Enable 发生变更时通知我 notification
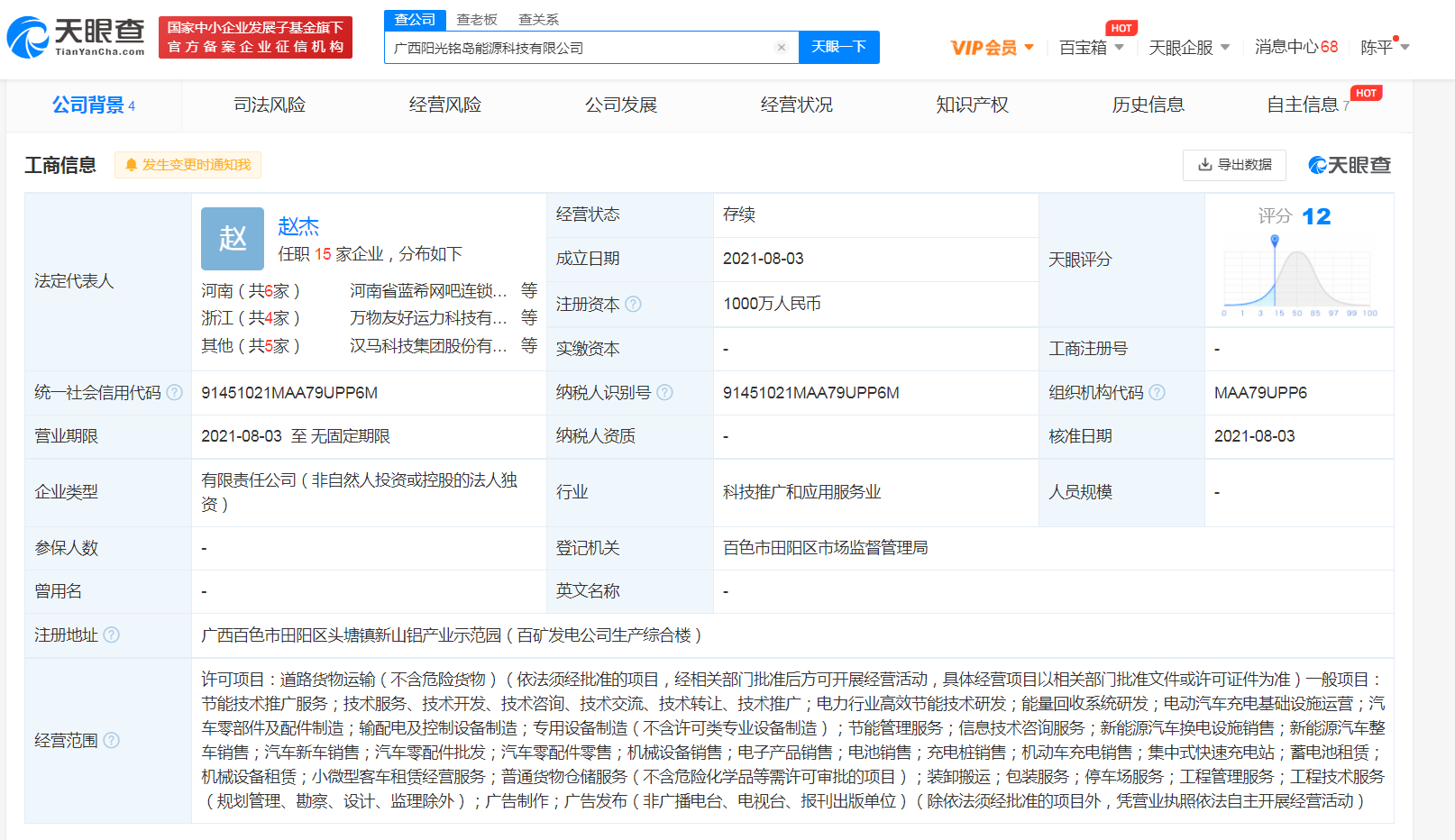Viewport: 1455px width, 840px height. pyautogui.click(x=188, y=165)
